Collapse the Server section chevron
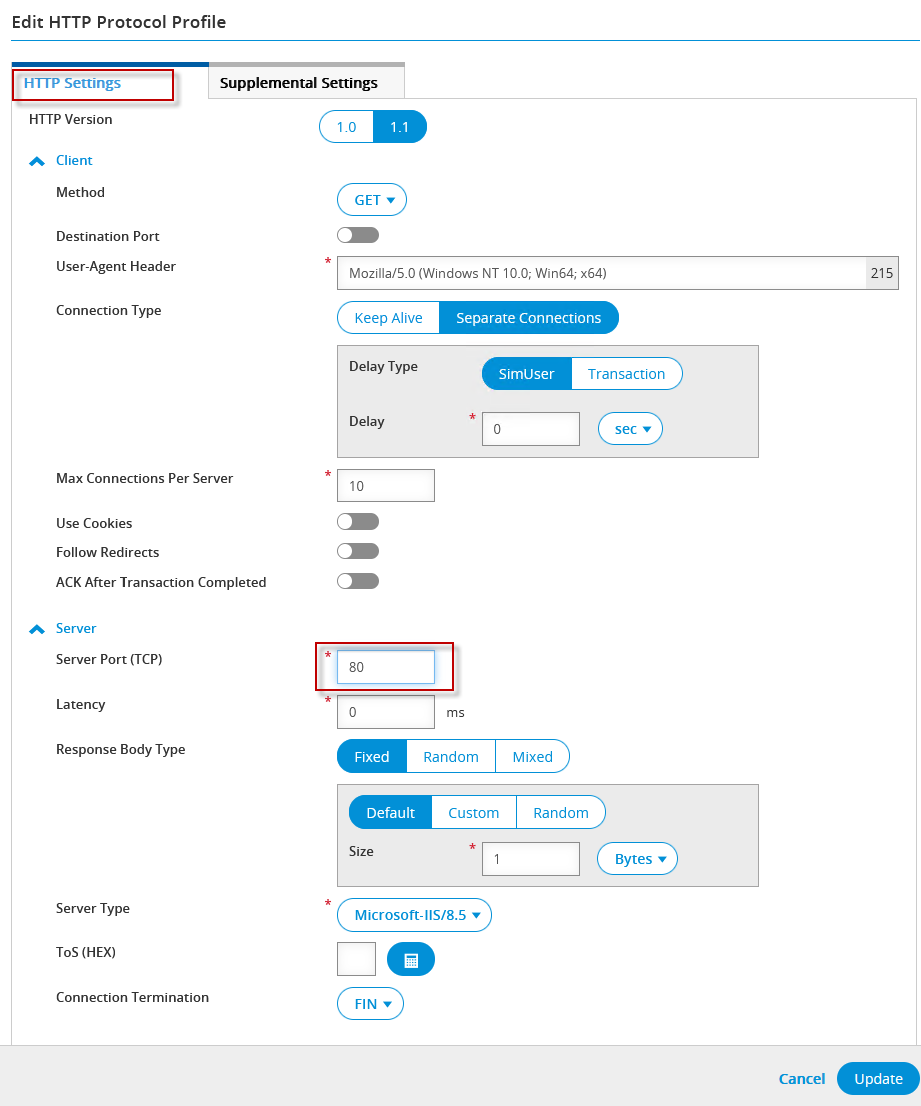 (37, 629)
